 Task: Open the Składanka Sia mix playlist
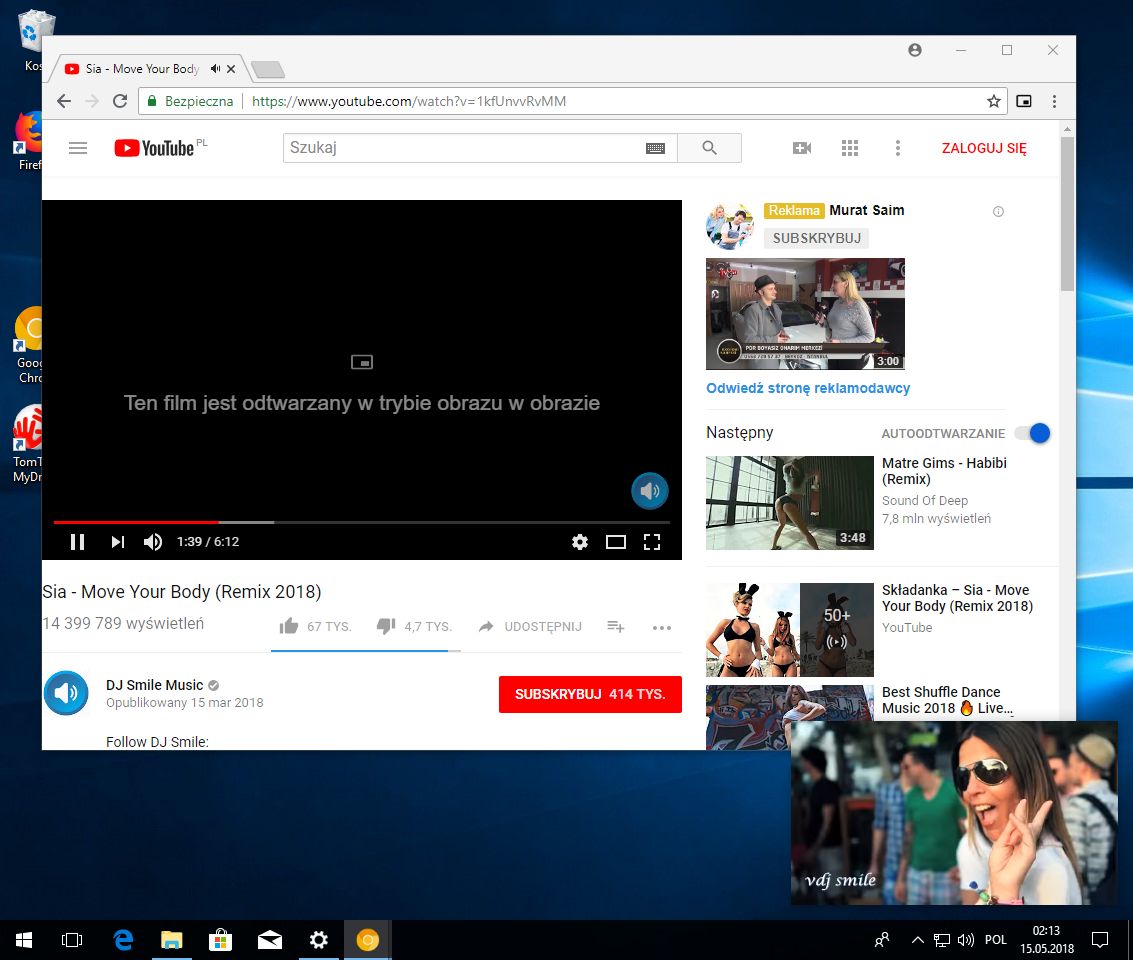click(790, 630)
